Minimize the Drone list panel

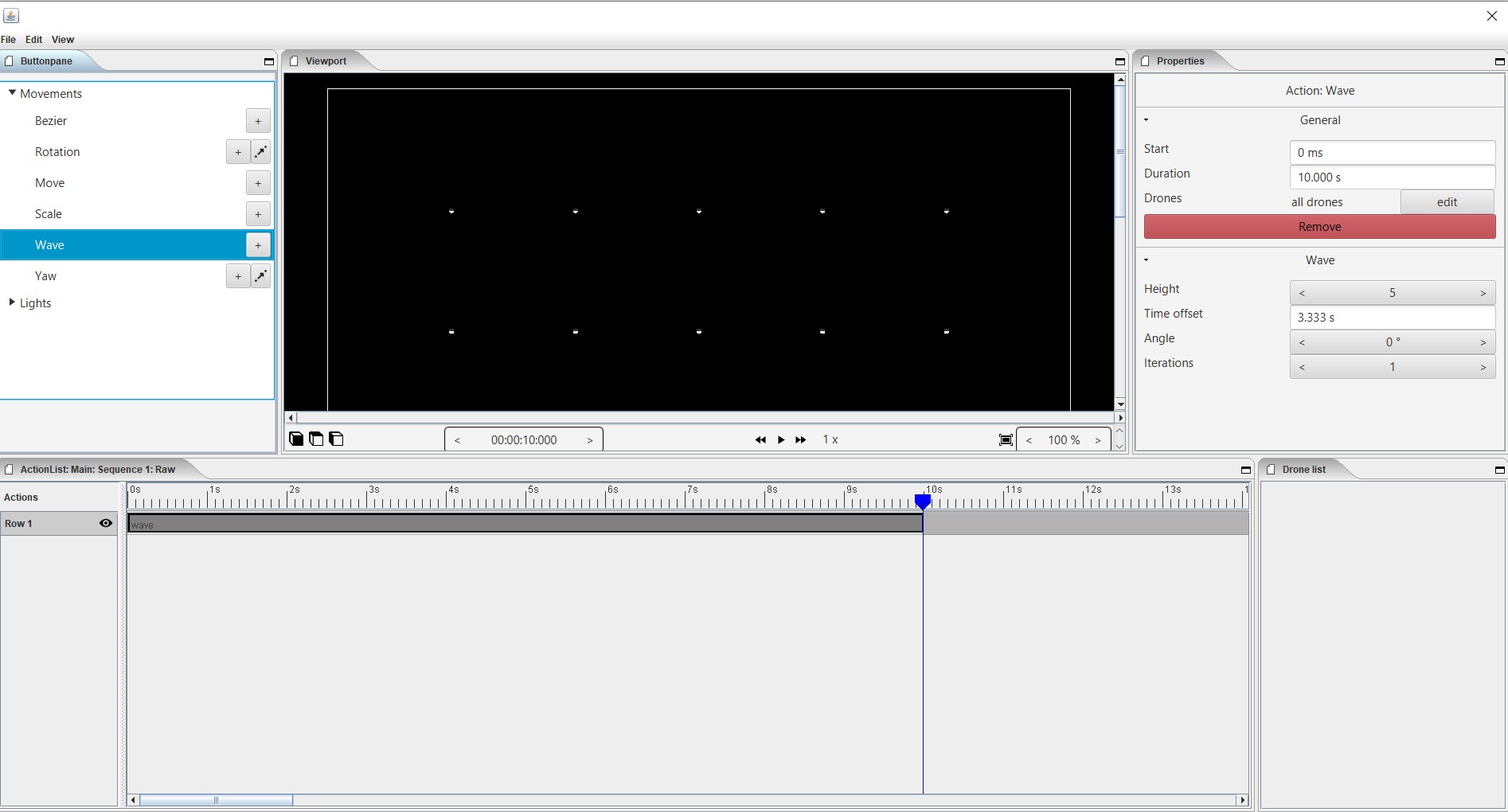click(x=1499, y=470)
